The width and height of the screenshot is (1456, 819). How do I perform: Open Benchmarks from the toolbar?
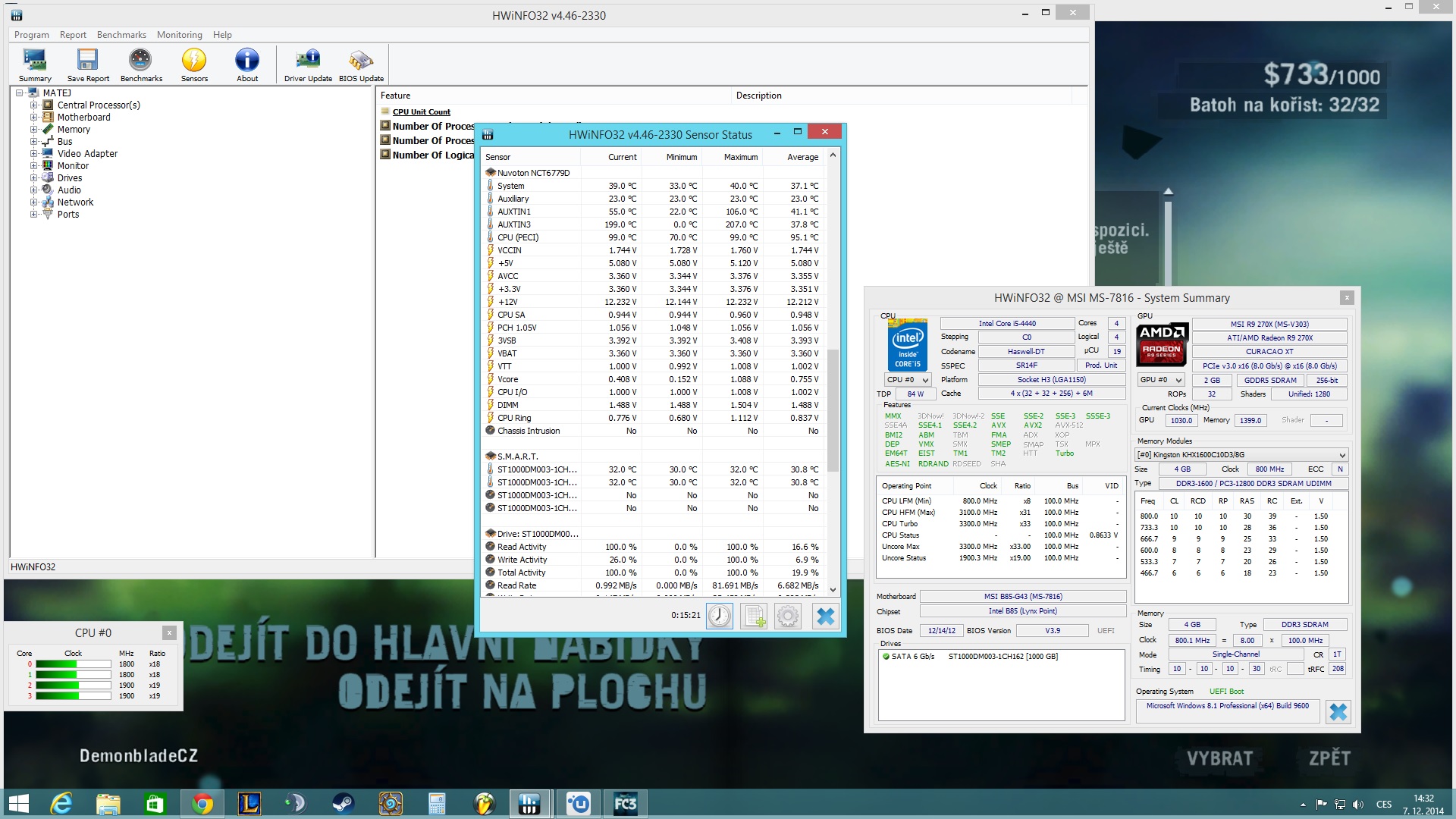point(141,64)
